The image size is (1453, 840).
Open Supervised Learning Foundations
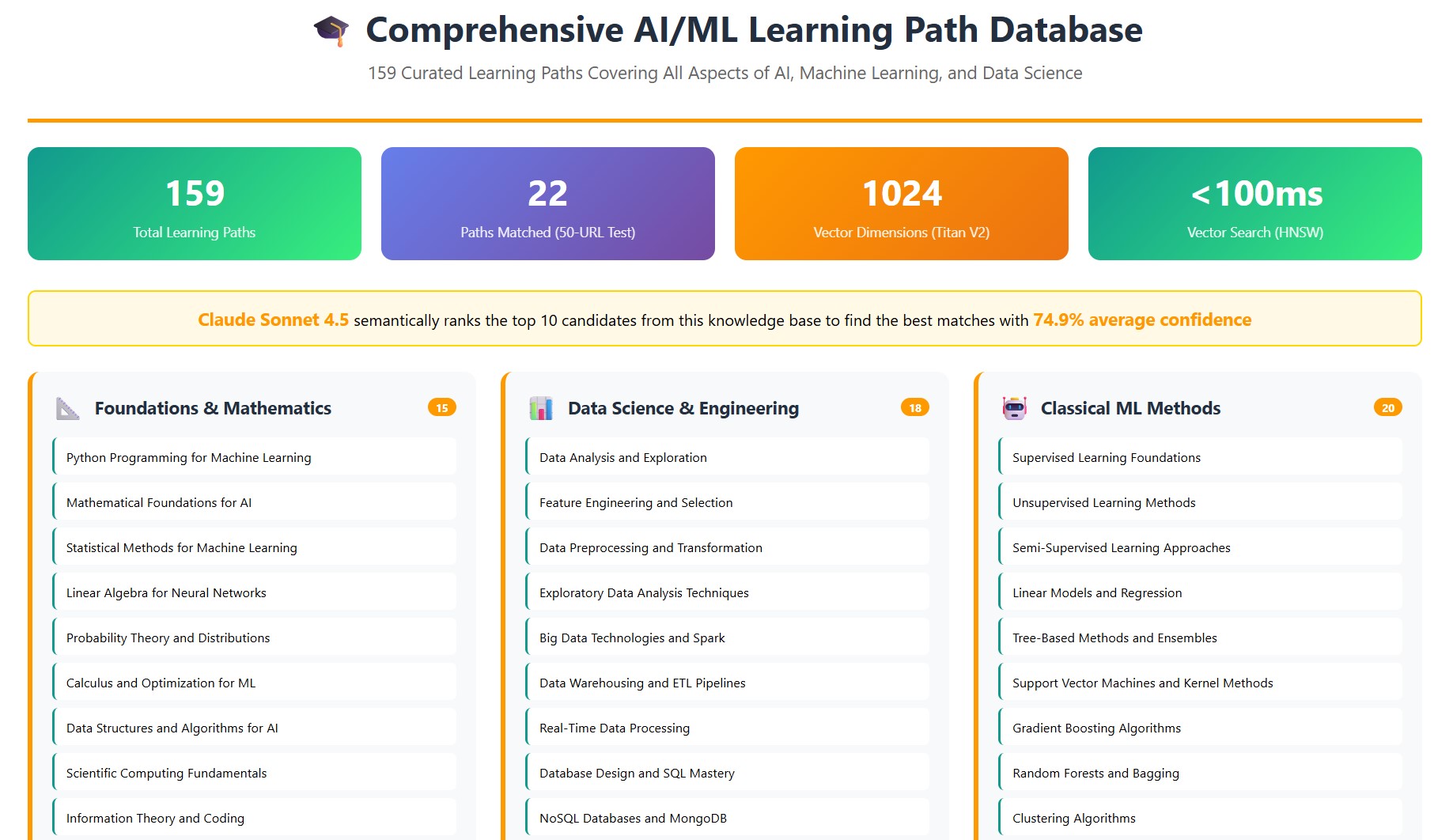[x=1201, y=457]
